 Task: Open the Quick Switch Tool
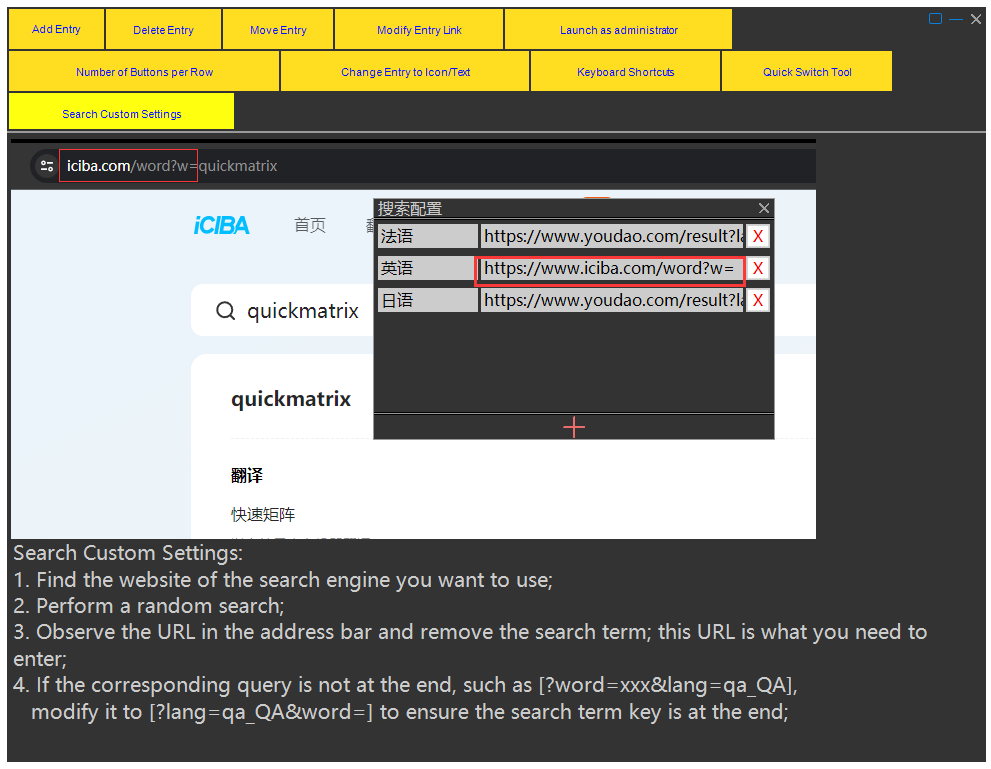click(807, 71)
